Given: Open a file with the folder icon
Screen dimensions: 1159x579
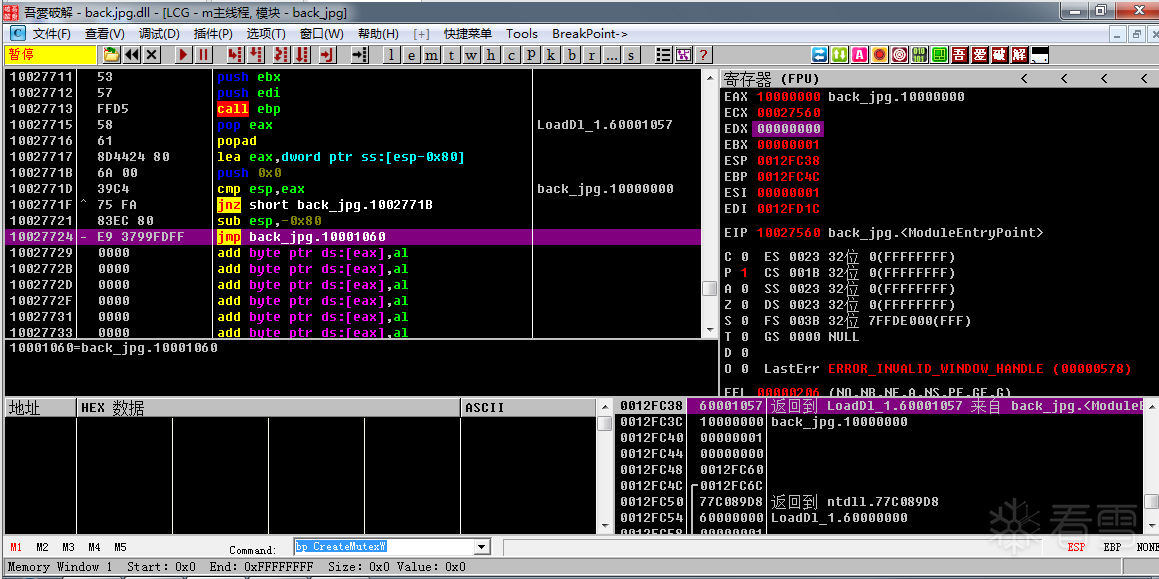Looking at the screenshot, I should point(112,55).
